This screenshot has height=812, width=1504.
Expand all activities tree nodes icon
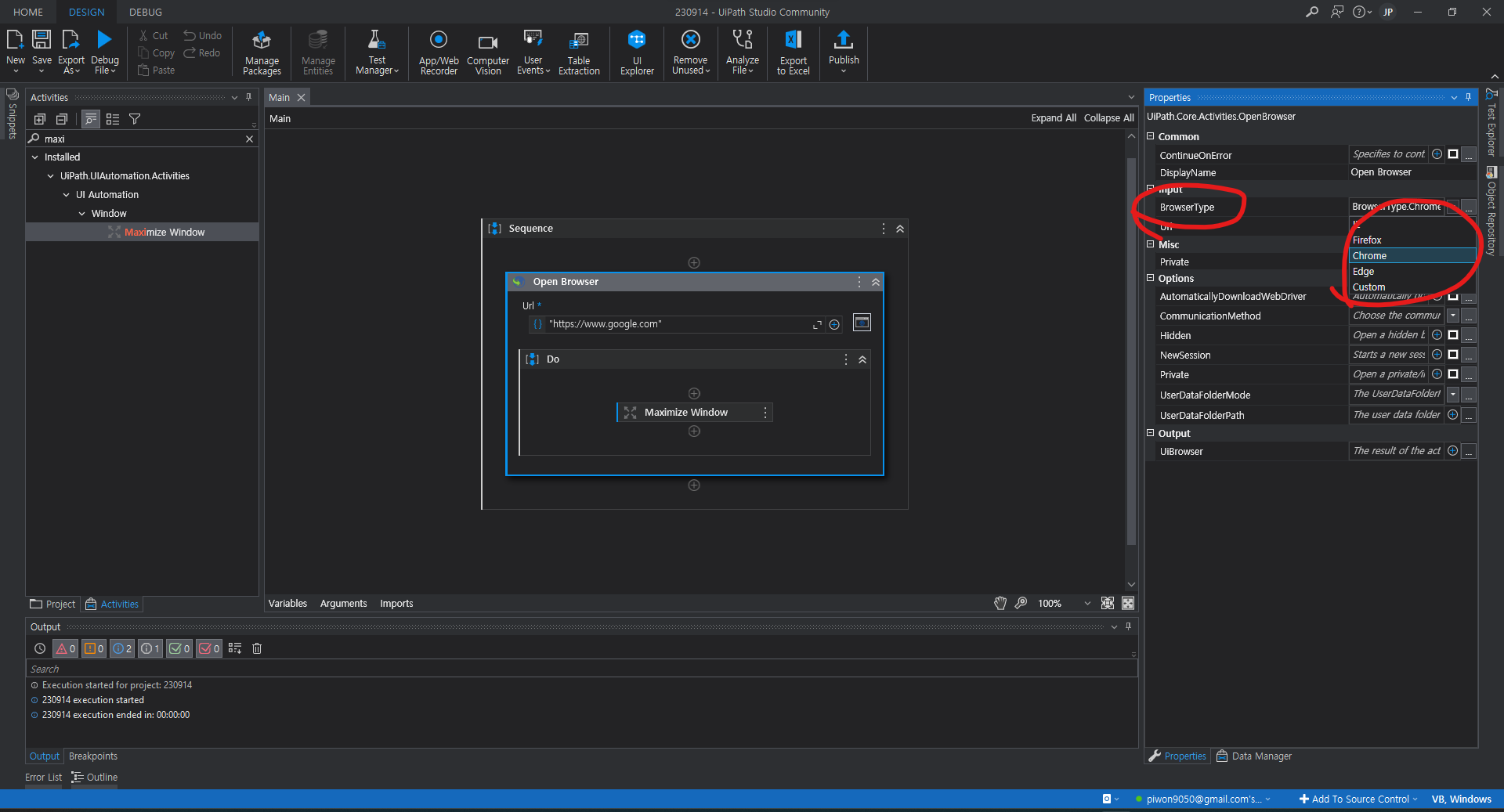40,119
